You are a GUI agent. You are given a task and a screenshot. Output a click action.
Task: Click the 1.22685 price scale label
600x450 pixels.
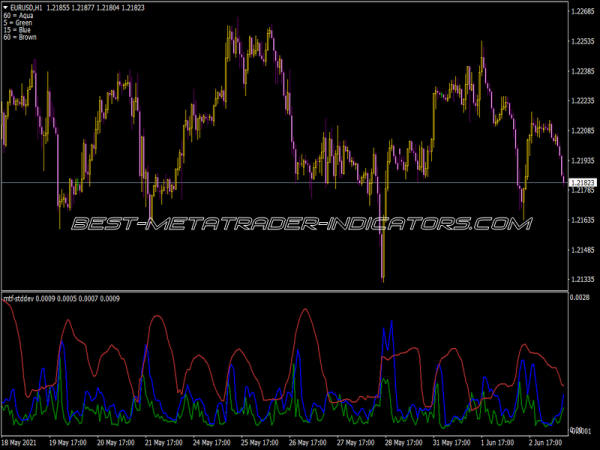[582, 12]
